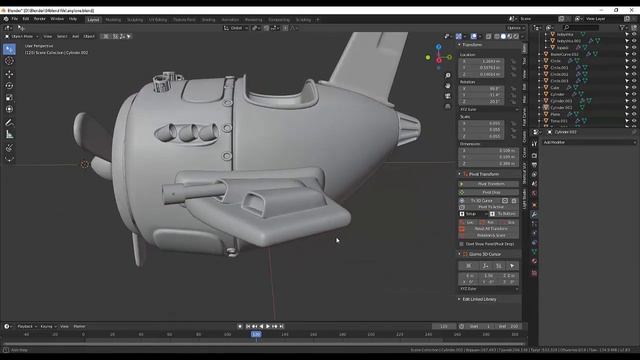This screenshot has width=640, height=360.
Task: Switch to the Modeling workspace tab
Action: (113, 20)
